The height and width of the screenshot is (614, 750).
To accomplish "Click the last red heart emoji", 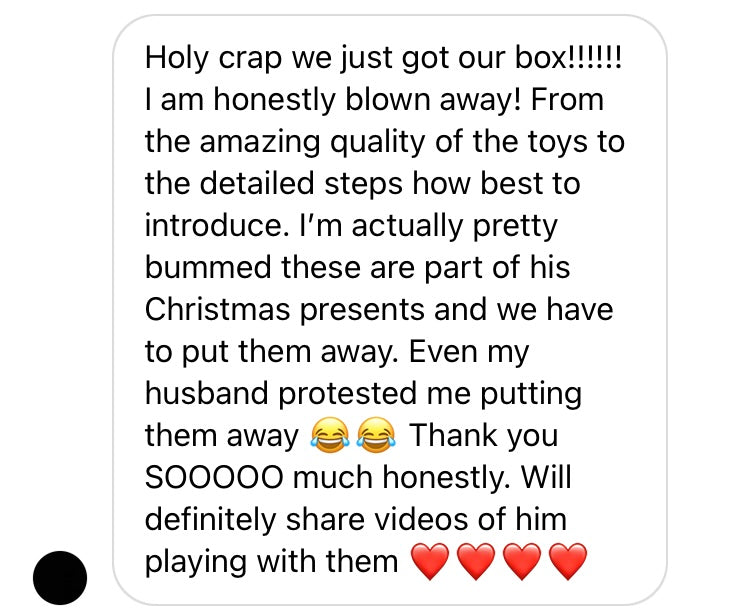I will click(568, 561).
